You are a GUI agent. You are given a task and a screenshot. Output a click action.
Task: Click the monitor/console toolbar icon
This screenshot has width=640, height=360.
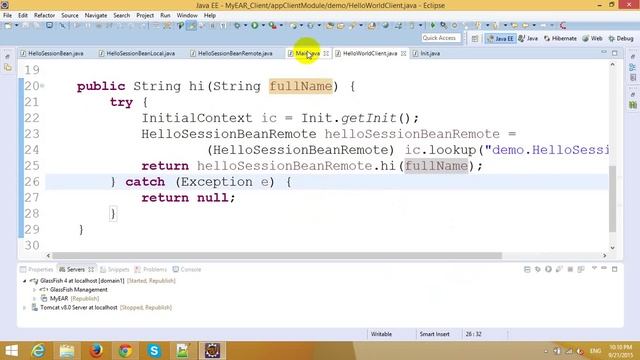(49, 26)
